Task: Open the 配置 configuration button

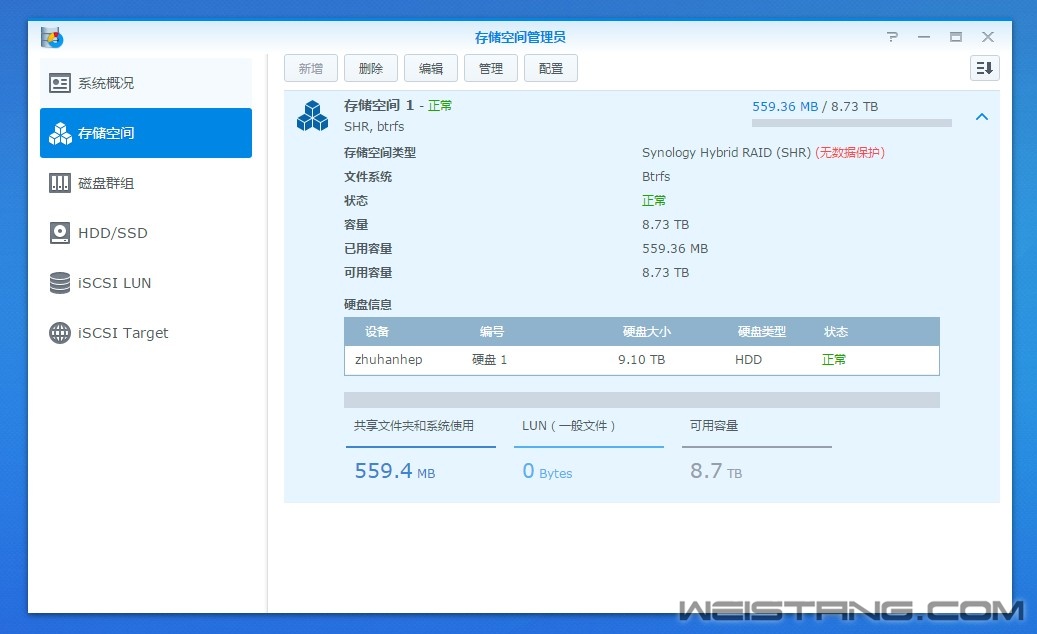Action: coord(551,68)
